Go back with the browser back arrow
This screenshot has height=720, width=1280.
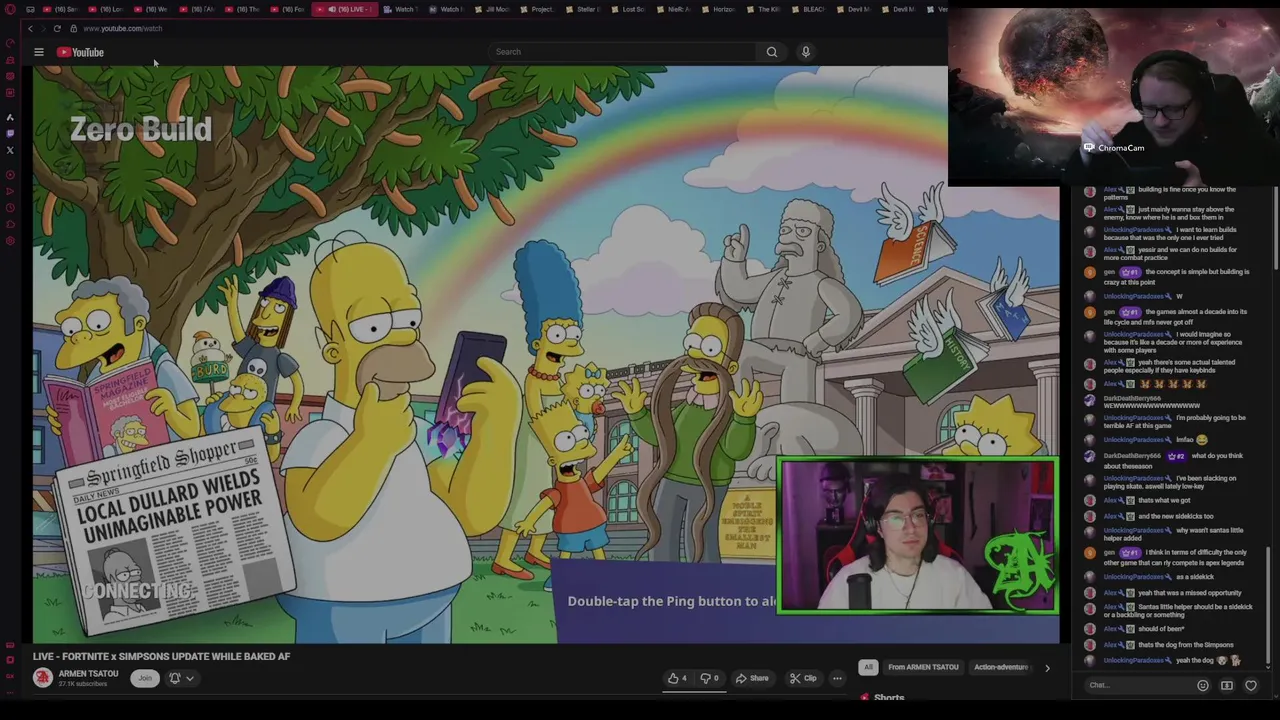pos(30,28)
